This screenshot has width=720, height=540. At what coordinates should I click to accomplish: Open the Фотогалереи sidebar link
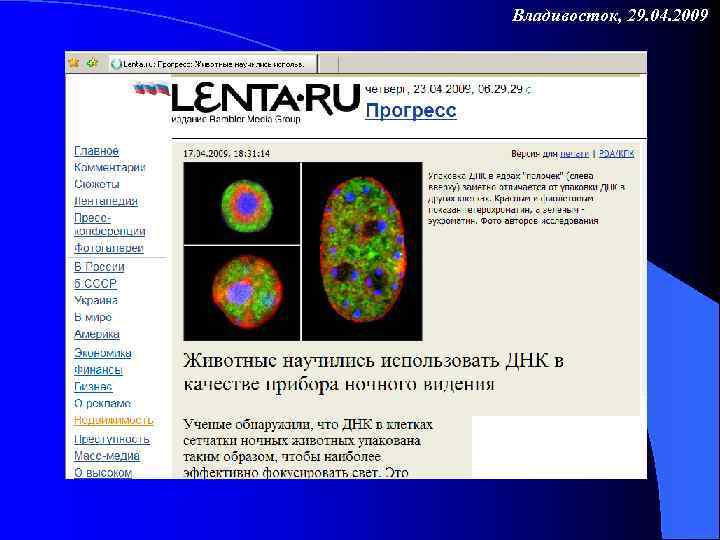[x=109, y=248]
